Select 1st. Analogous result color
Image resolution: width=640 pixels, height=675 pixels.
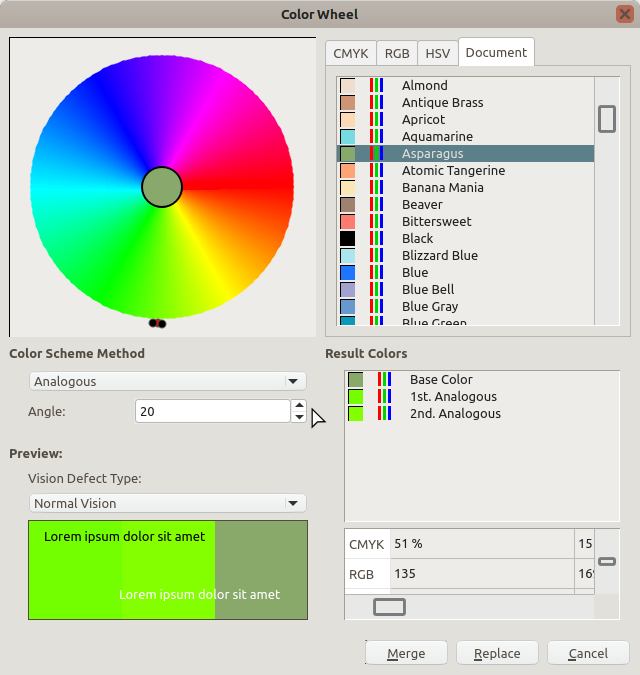click(452, 397)
